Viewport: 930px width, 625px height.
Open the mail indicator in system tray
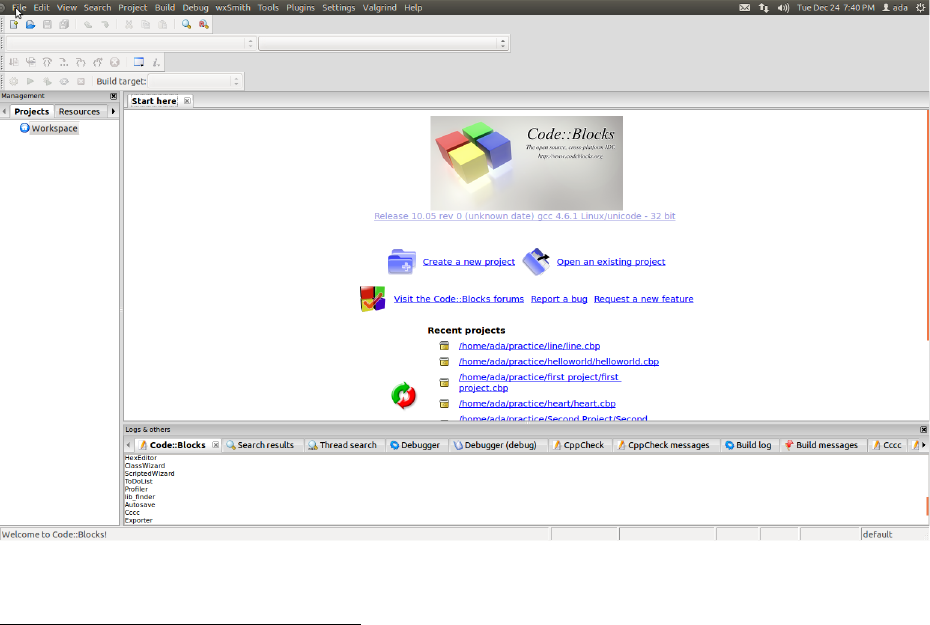click(x=744, y=8)
